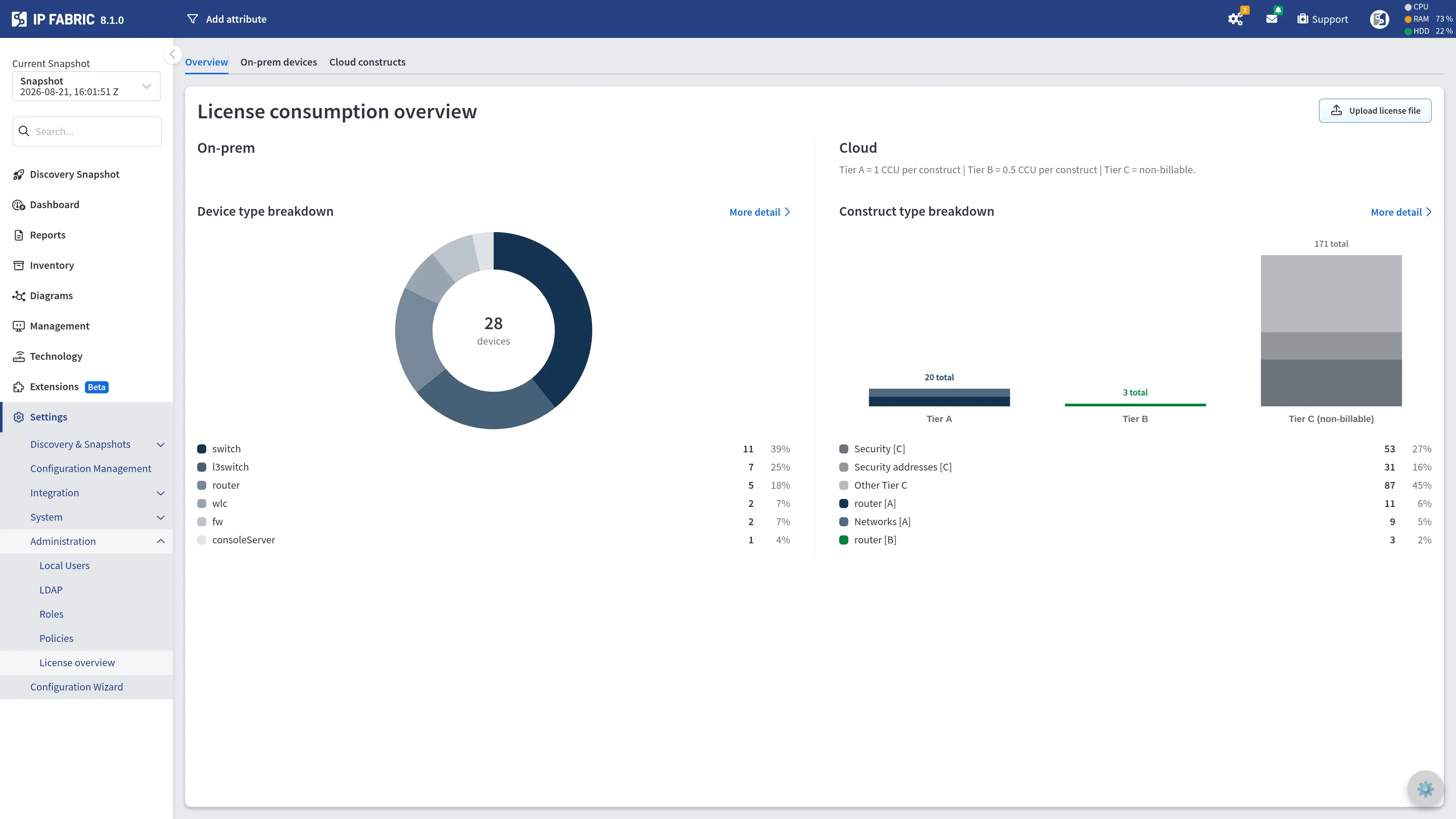The width and height of the screenshot is (1456, 819).
Task: Switch to the On-prem devices tab
Action: pyautogui.click(x=279, y=62)
